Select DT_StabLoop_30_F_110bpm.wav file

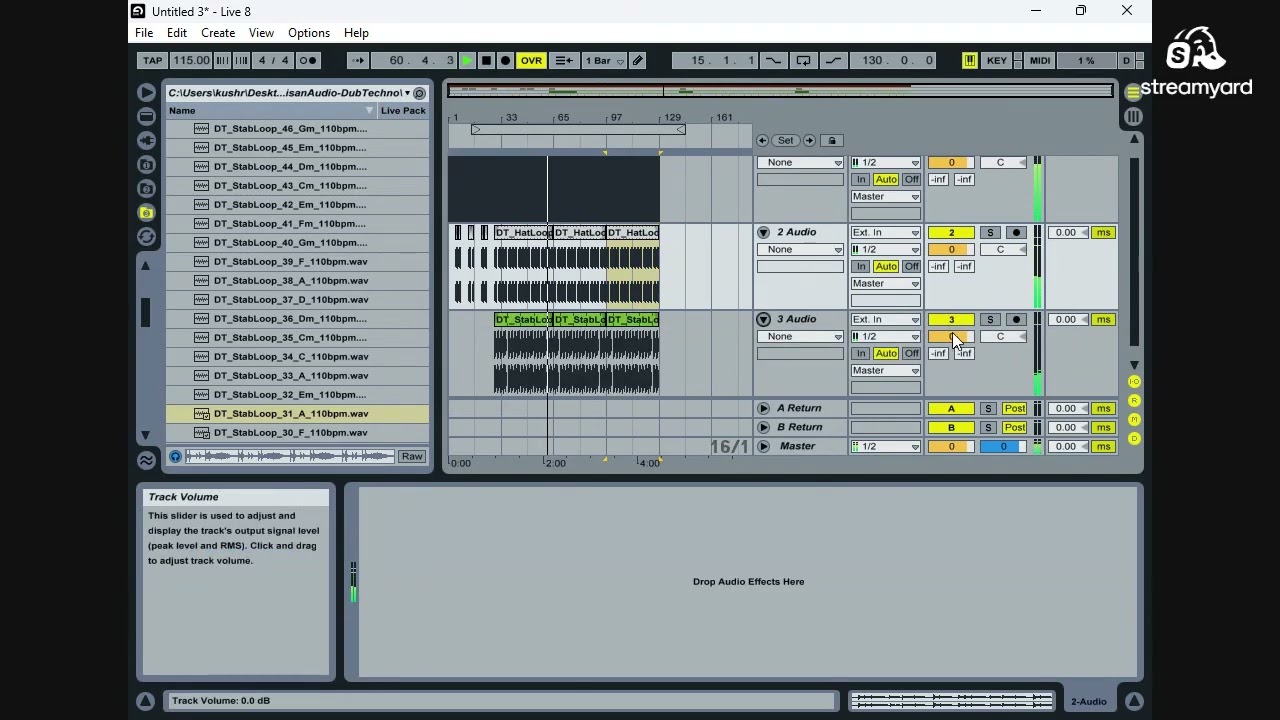[x=298, y=433]
